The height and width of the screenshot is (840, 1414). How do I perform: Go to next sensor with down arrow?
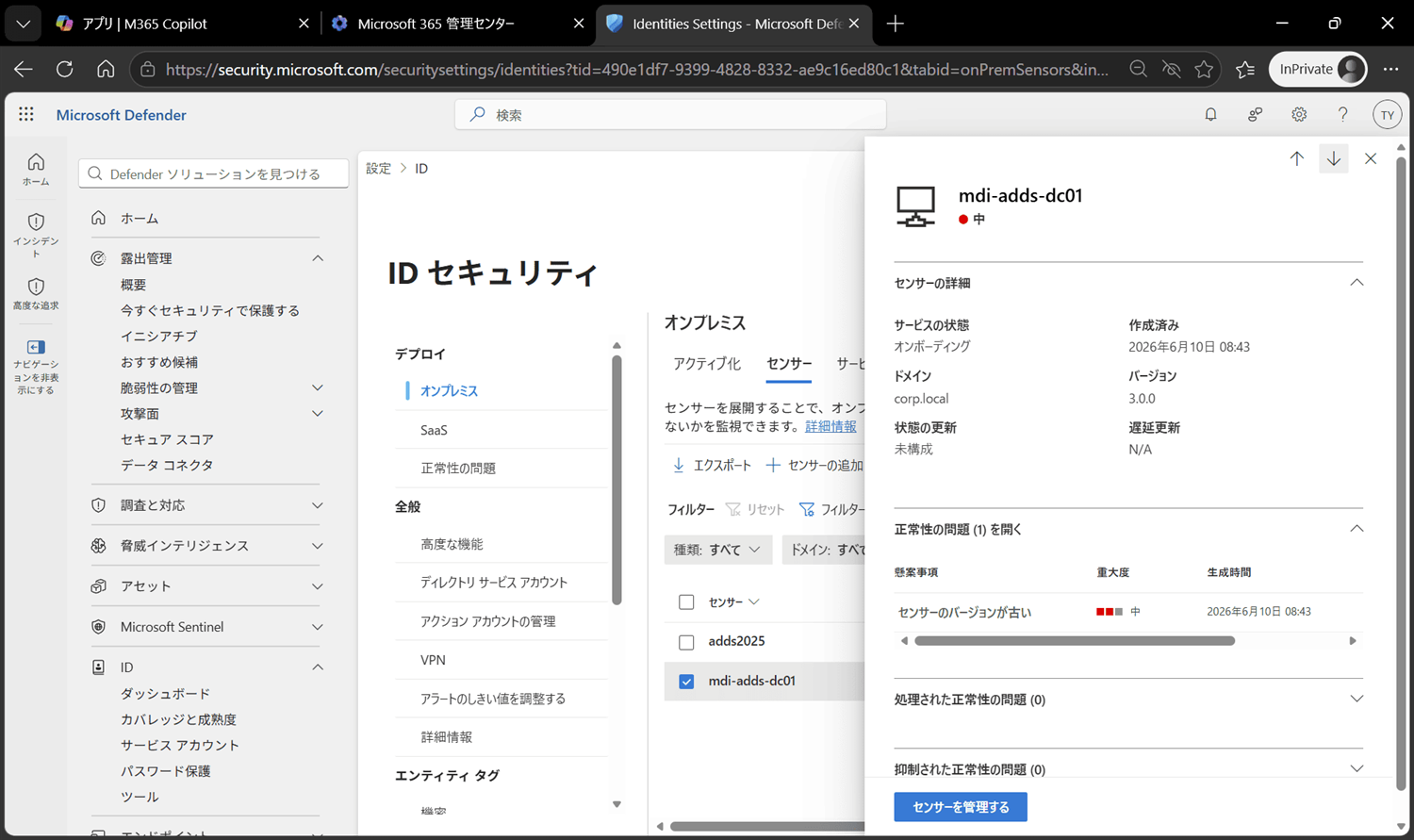(x=1333, y=158)
